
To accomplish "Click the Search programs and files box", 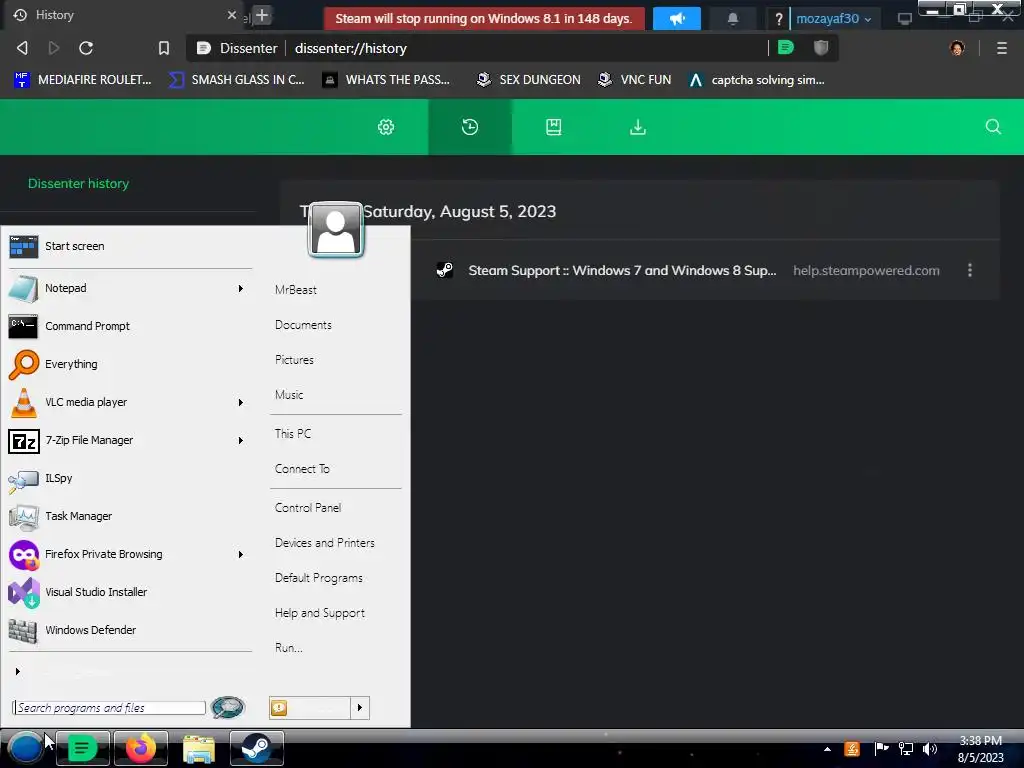I will (108, 708).
